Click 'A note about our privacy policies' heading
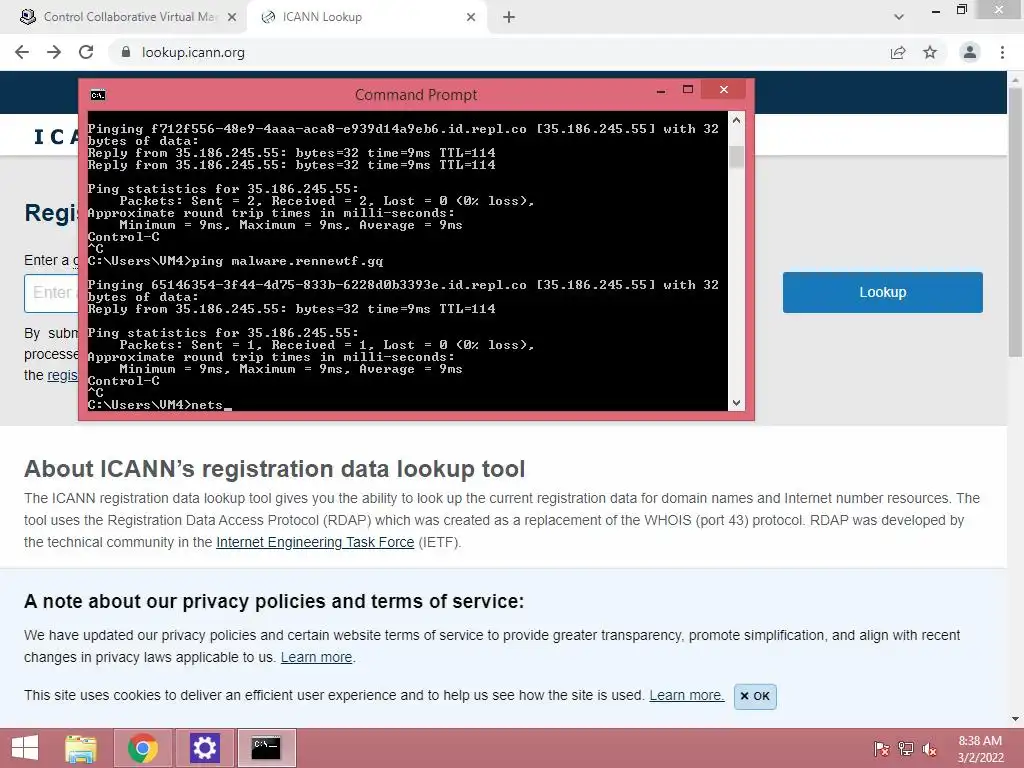The height and width of the screenshot is (768, 1024). coord(274,601)
